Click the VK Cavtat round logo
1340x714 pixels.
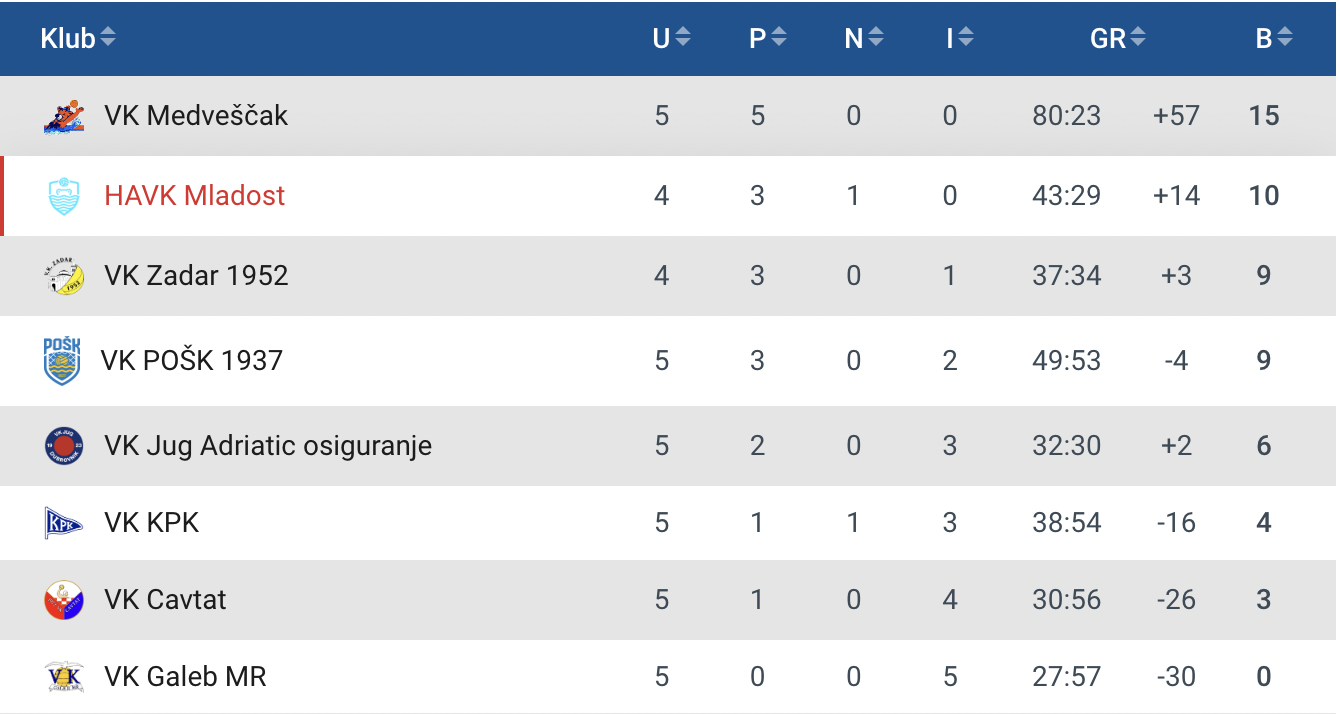click(64, 600)
